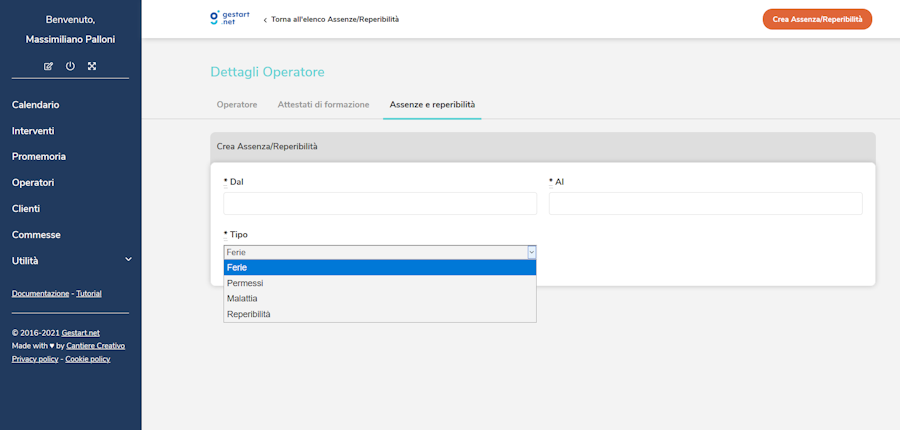Screen dimensions: 900x430
Task: Click the Dal date input field
Action: pos(380,204)
